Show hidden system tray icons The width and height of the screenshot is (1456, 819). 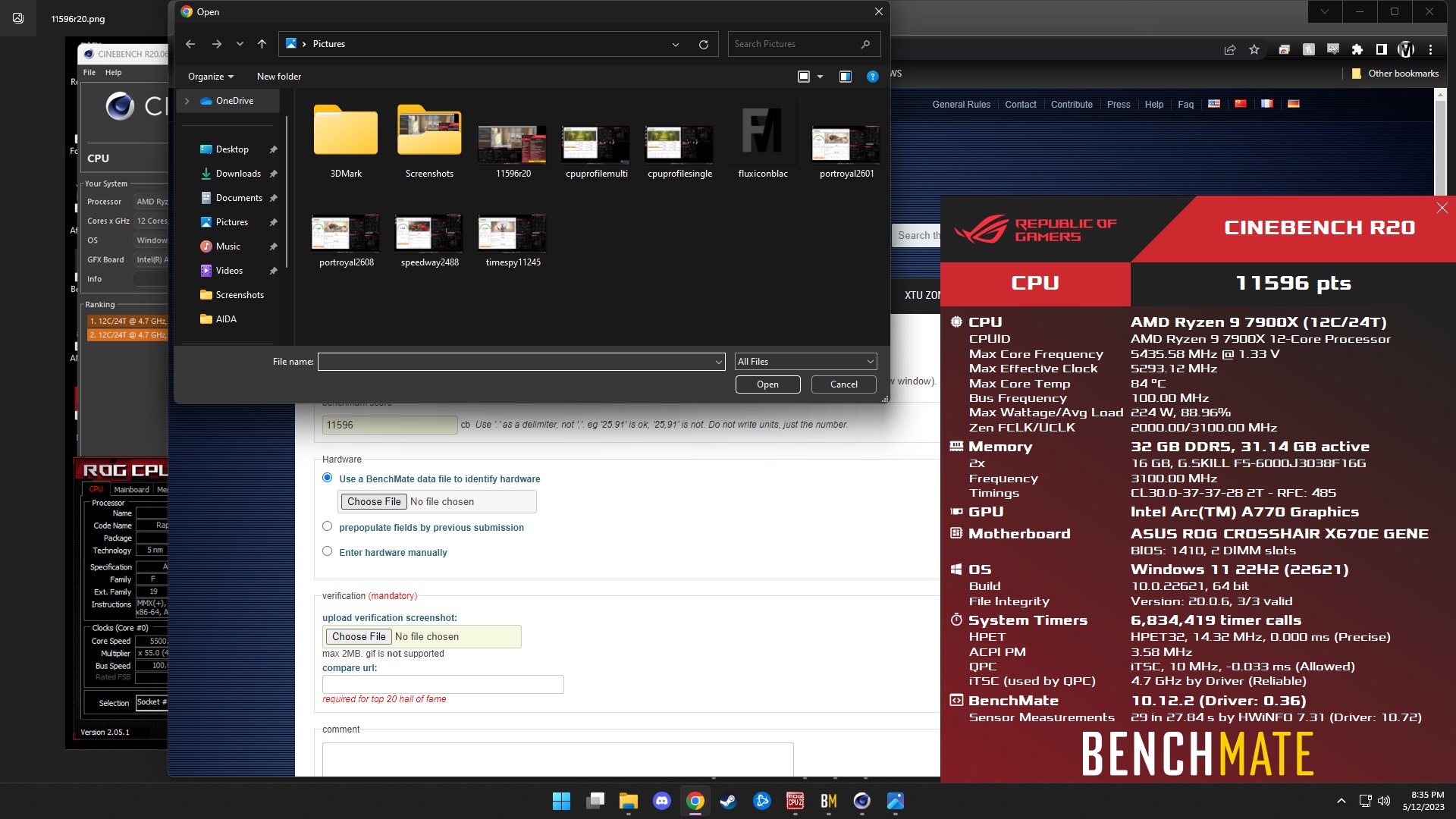tap(1341, 801)
